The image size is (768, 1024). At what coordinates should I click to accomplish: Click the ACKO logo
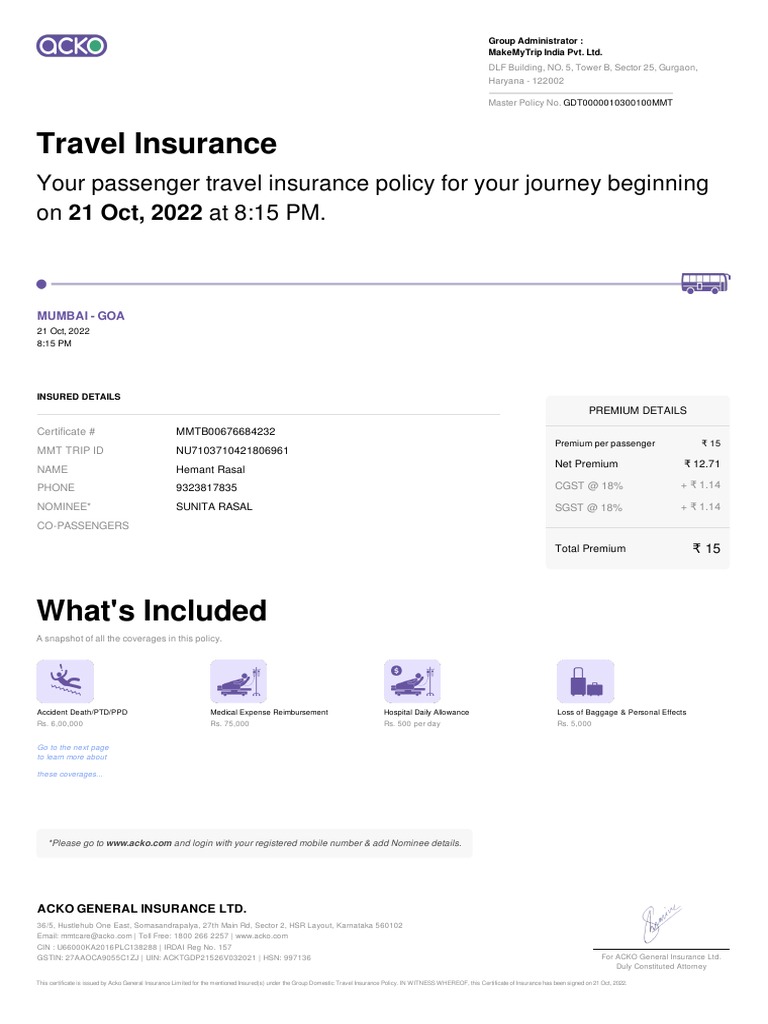point(71,45)
